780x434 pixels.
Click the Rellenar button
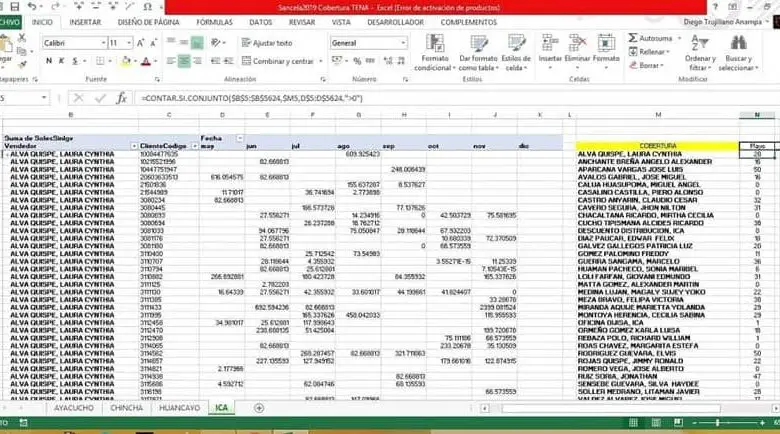pos(649,52)
